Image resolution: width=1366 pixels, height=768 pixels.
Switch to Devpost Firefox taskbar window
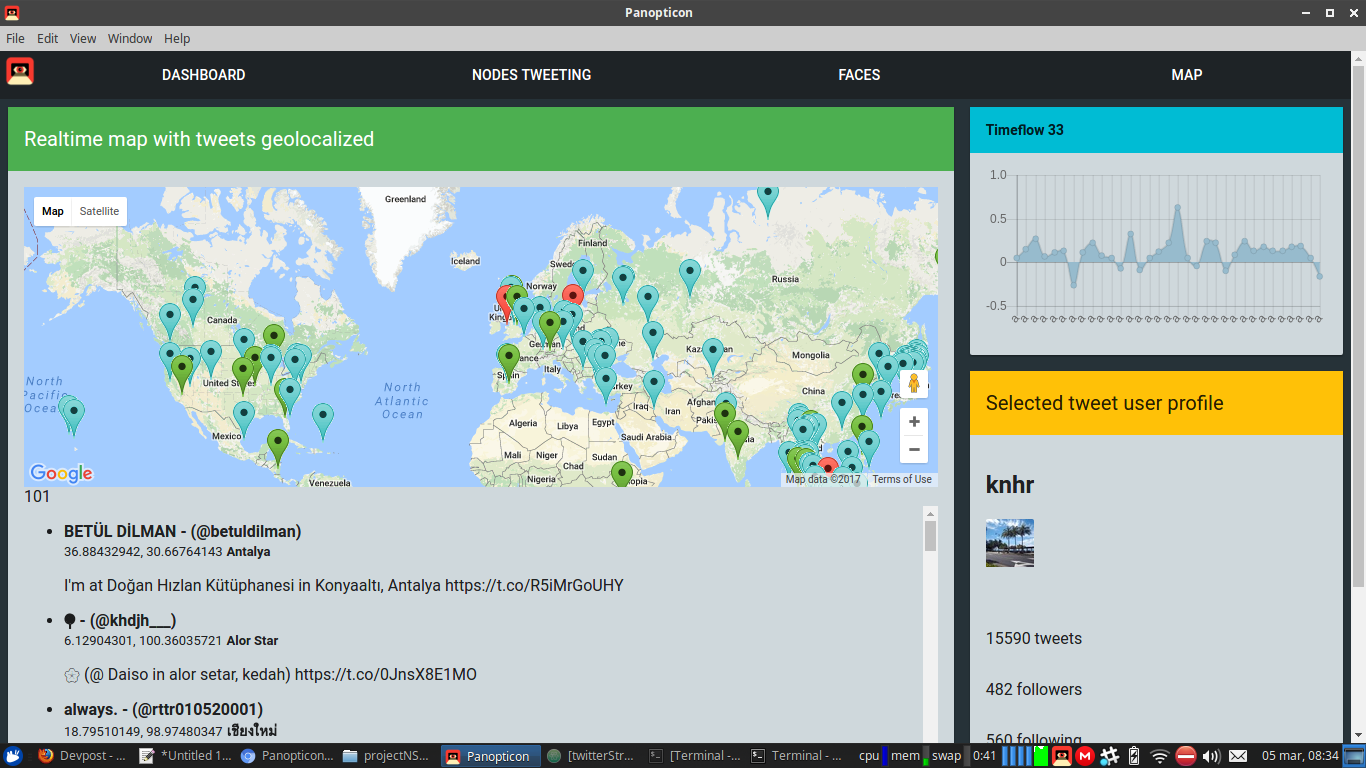pyautogui.click(x=82, y=756)
